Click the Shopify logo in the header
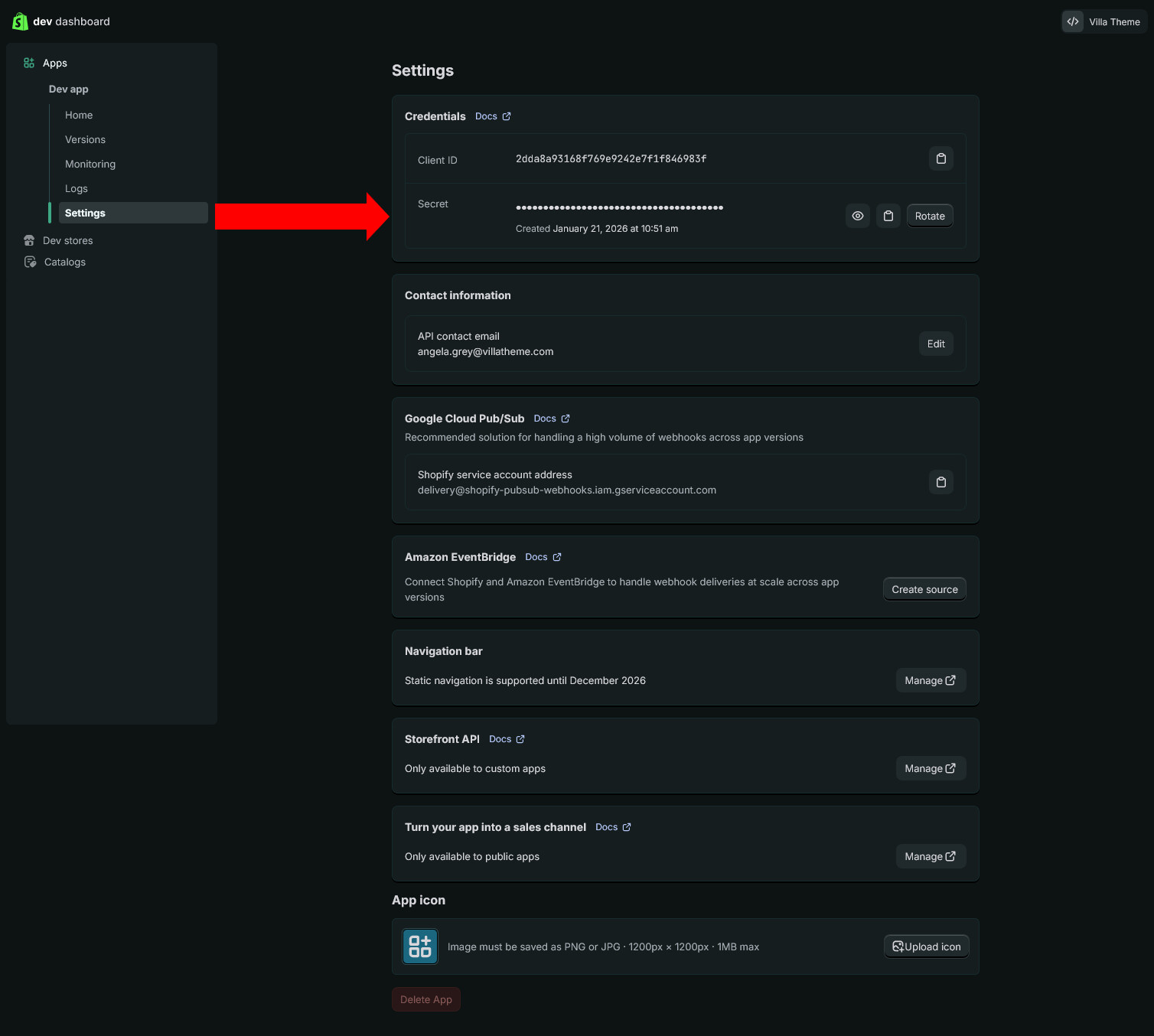 [x=20, y=21]
